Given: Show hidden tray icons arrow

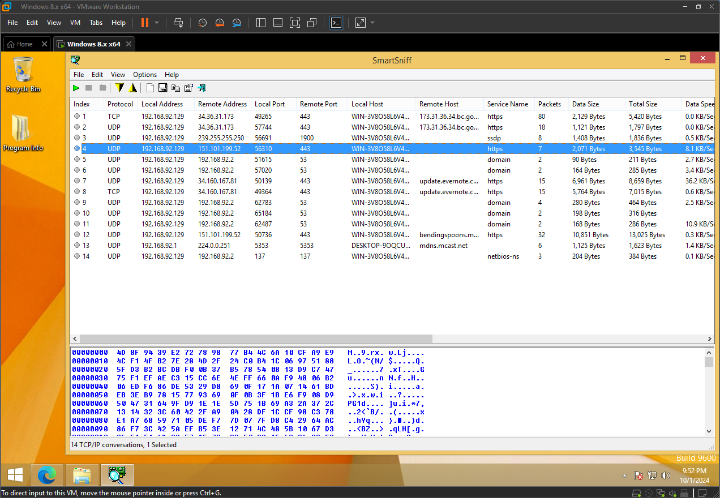Looking at the screenshot, I should [x=624, y=476].
